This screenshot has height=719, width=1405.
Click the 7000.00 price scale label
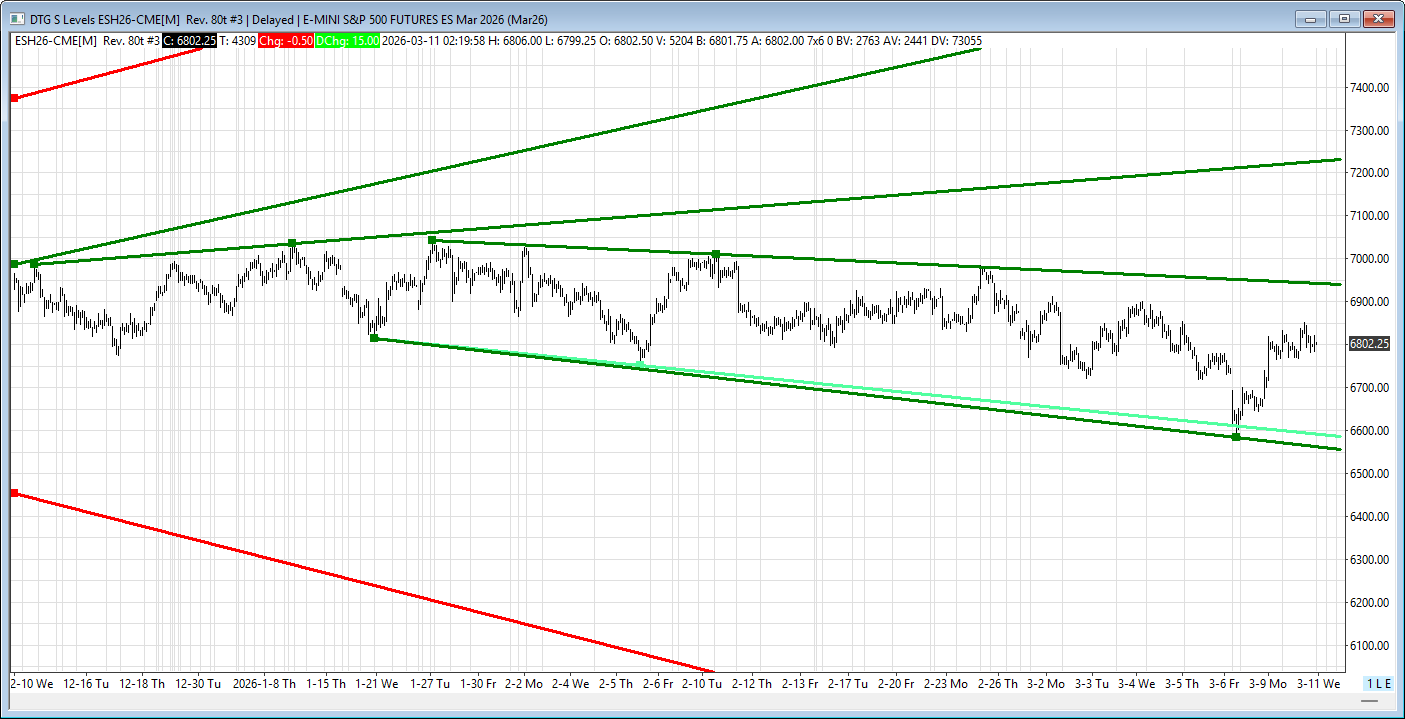(1367, 259)
